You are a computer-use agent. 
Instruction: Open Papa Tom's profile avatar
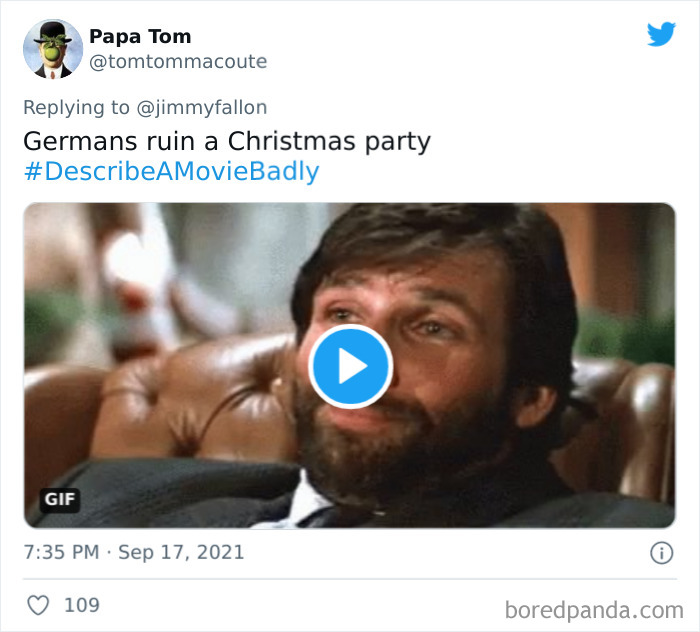coord(52,49)
